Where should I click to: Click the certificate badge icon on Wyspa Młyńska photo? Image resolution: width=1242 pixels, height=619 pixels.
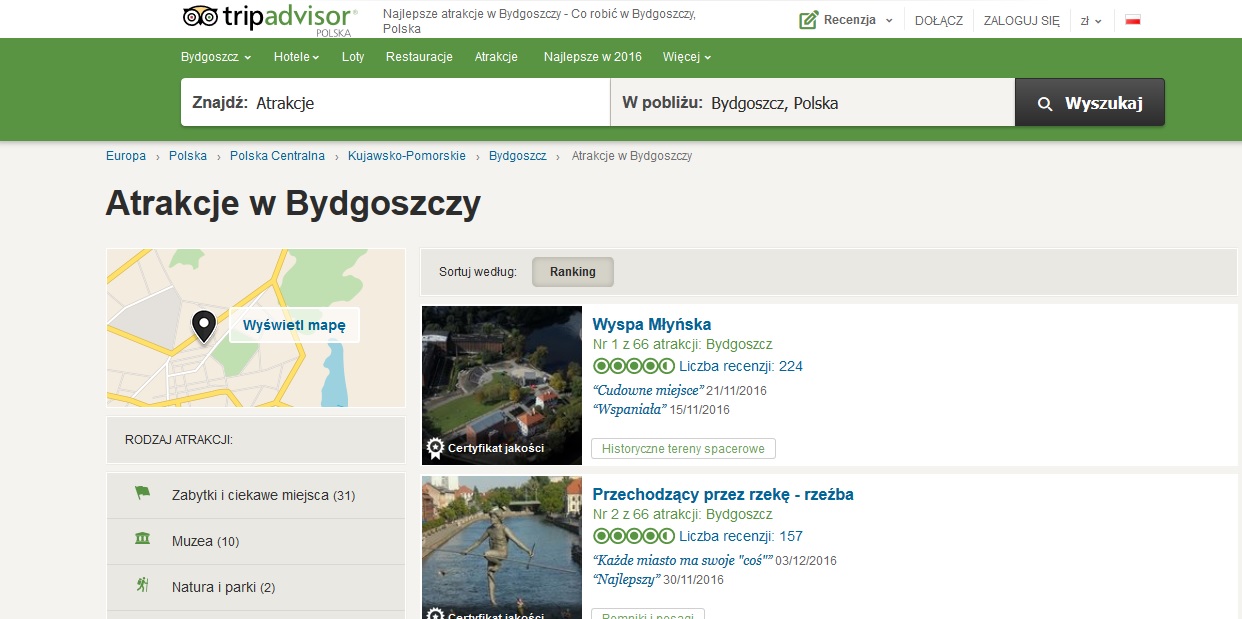[435, 448]
